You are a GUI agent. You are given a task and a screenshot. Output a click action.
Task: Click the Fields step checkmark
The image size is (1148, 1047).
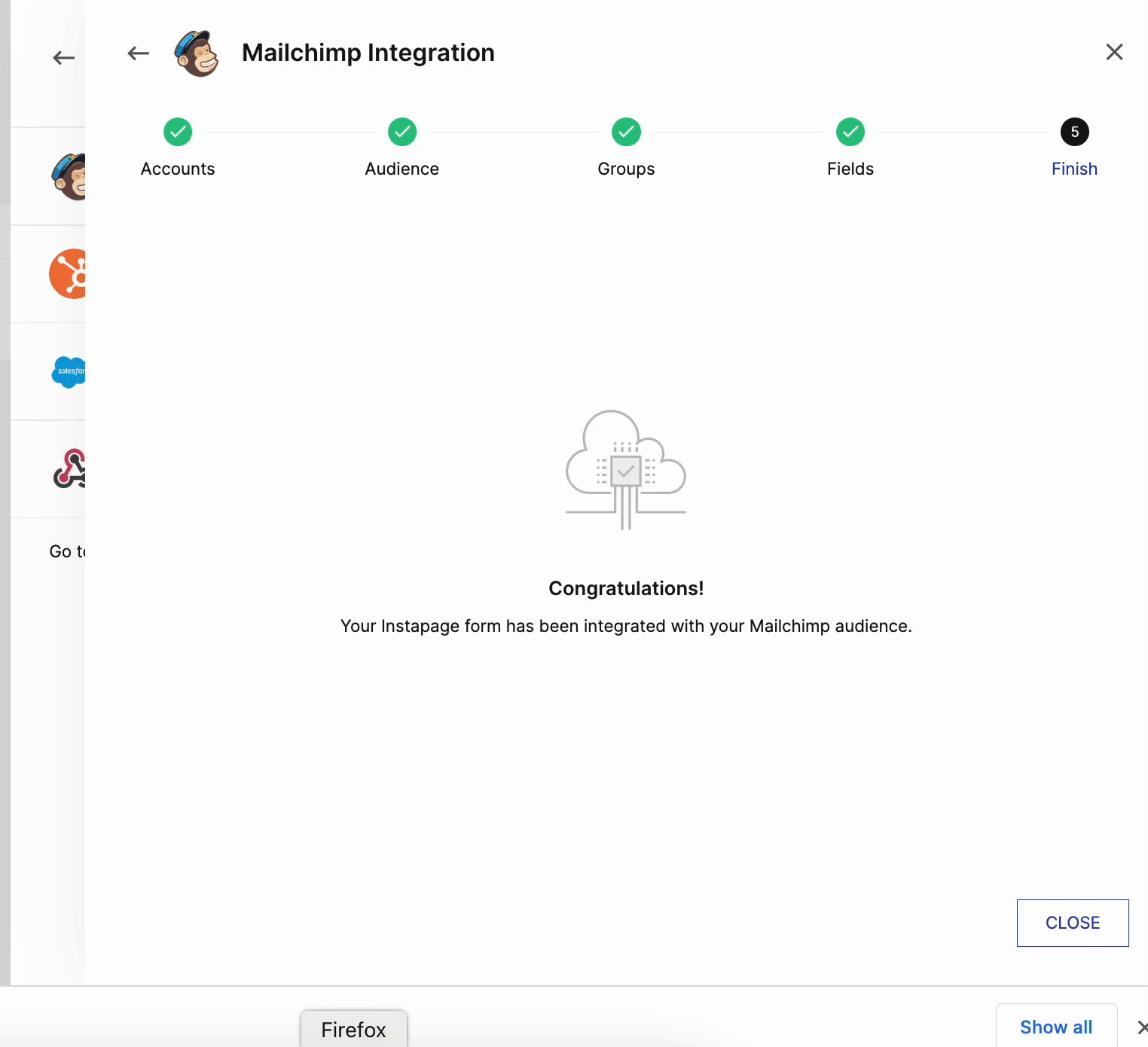(850, 132)
